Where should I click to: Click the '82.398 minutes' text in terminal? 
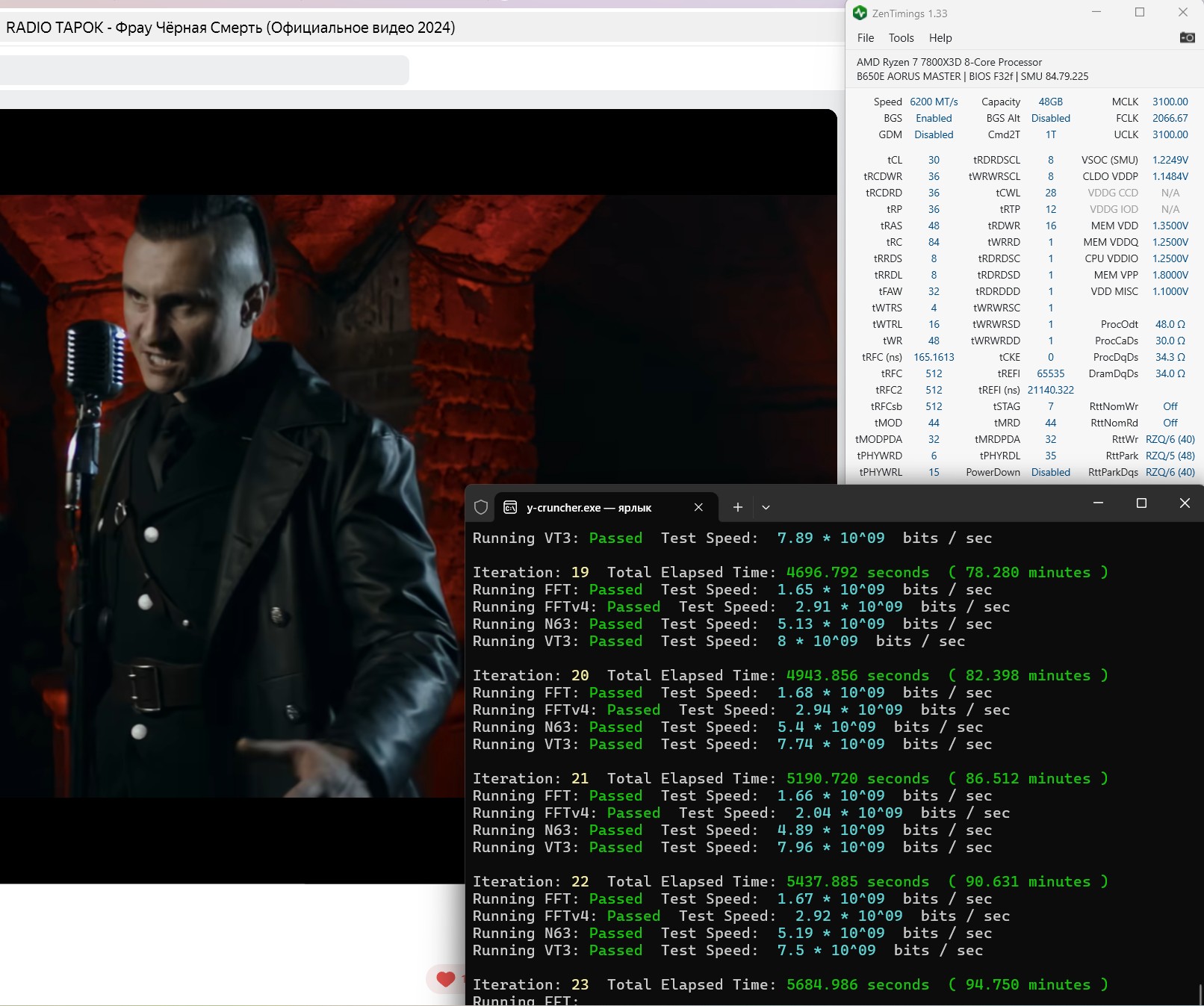pyautogui.click(x=1028, y=675)
